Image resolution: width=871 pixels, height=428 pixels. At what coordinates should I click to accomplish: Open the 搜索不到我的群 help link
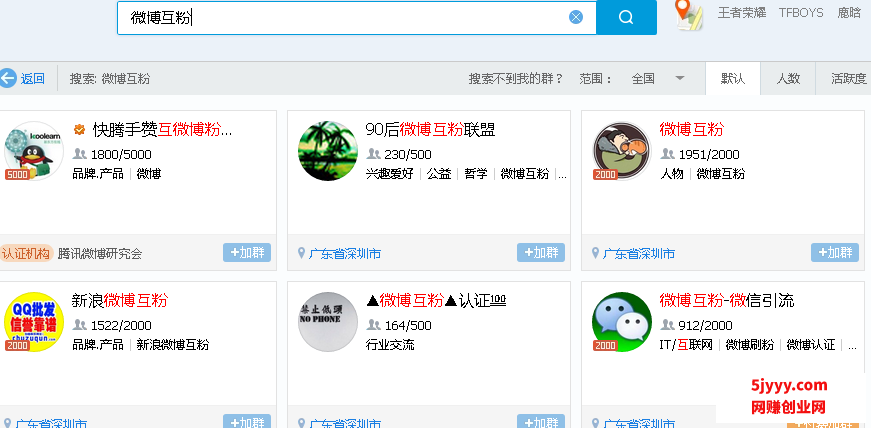[515, 78]
